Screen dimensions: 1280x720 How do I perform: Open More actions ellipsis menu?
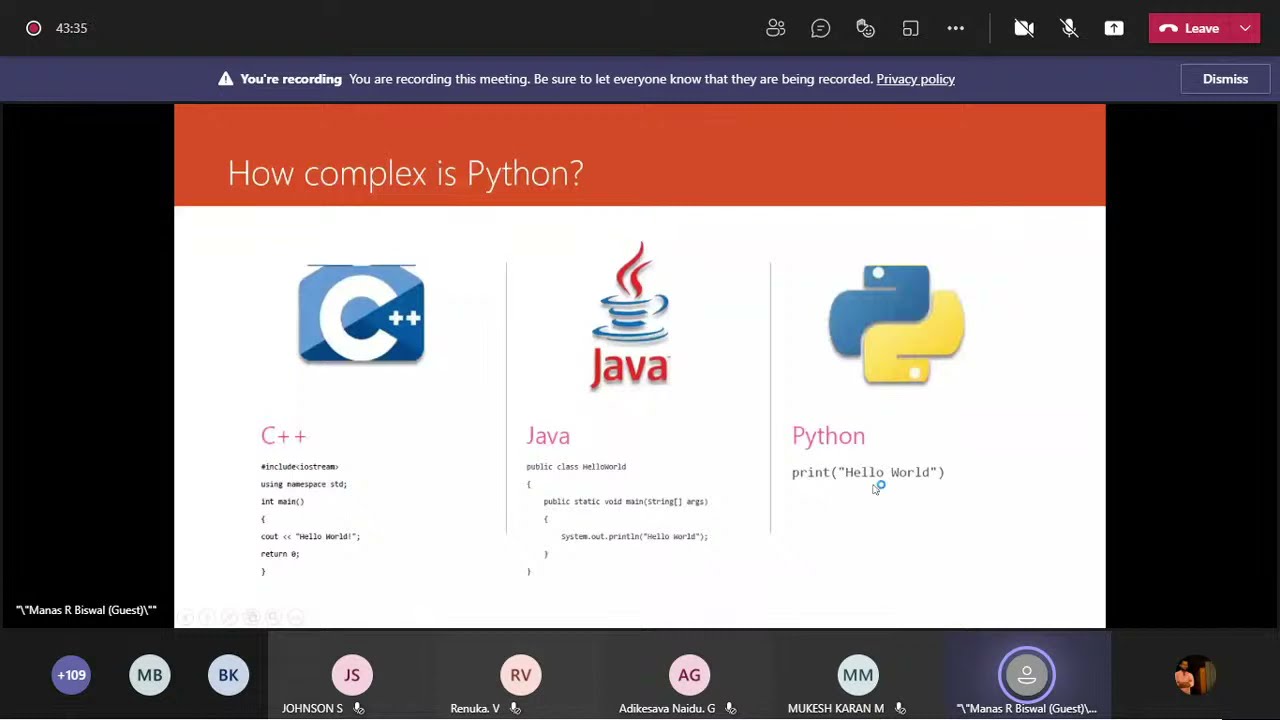point(956,28)
